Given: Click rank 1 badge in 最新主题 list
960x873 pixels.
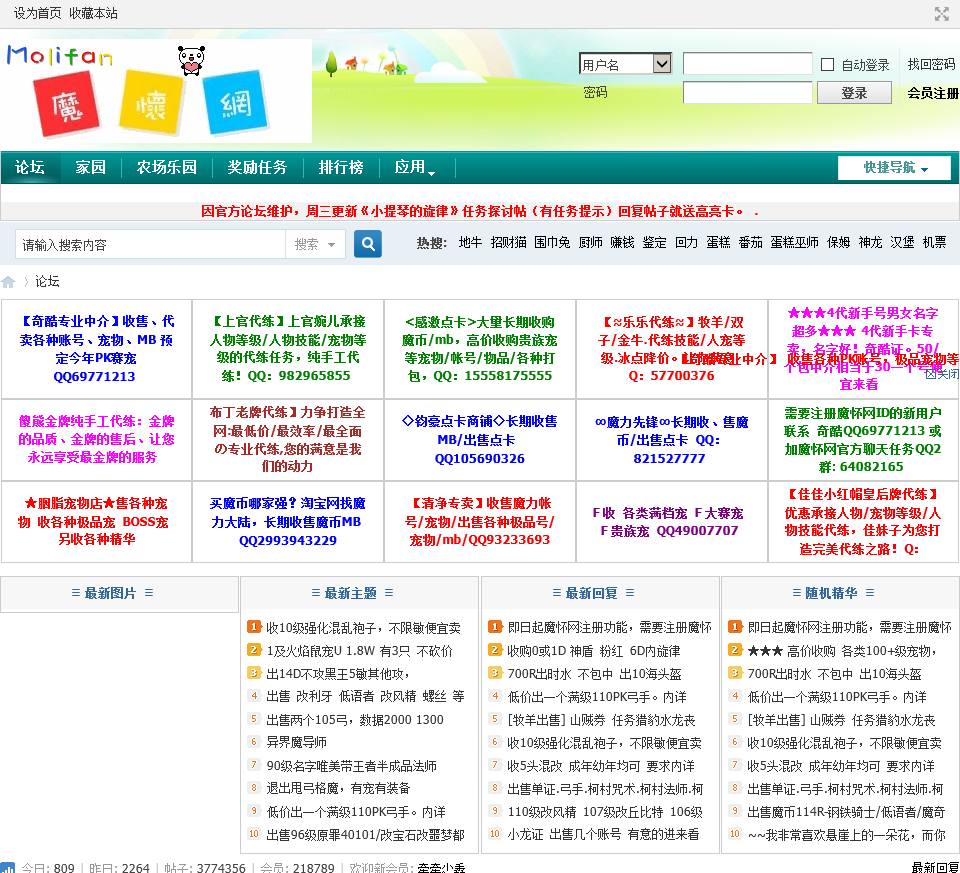Looking at the screenshot, I should [254, 627].
